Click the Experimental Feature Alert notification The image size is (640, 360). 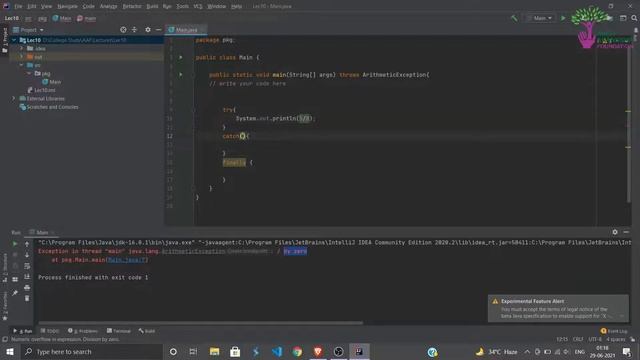click(558, 309)
